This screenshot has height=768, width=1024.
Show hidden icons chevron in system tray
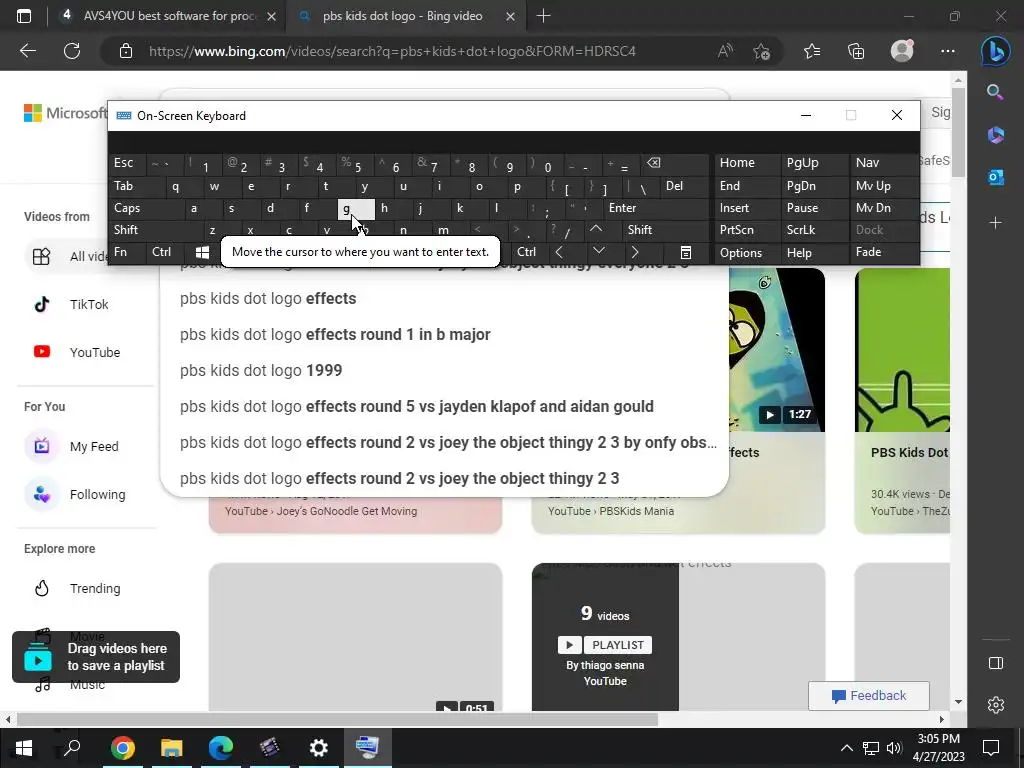pos(846,748)
